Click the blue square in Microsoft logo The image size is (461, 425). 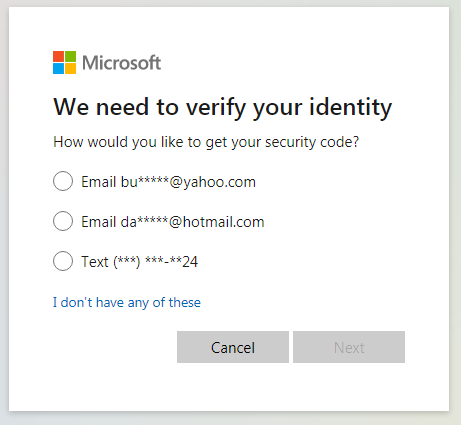tap(58, 68)
